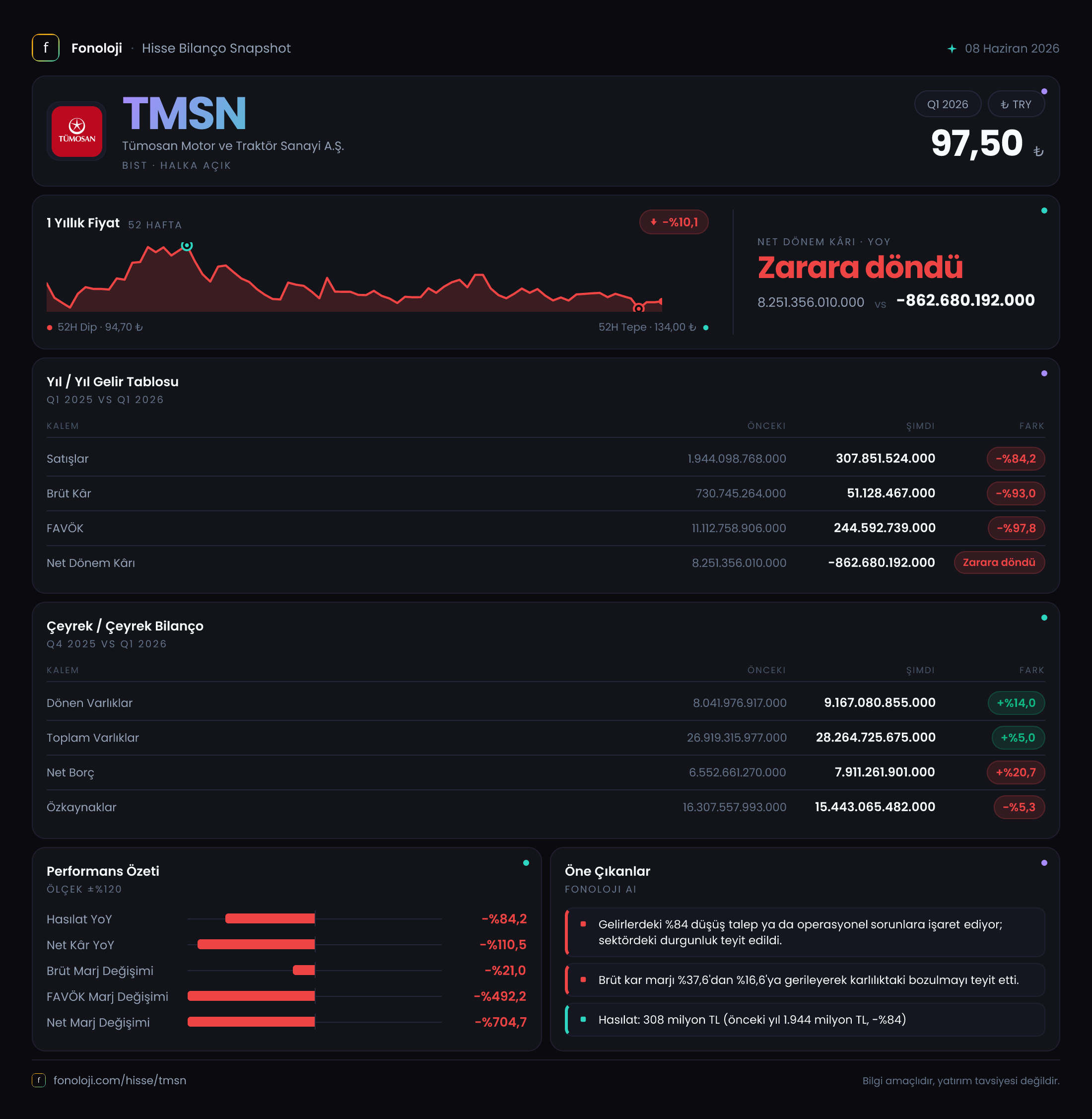1092x1119 pixels.
Task: Select the TRY currency pill
Action: pos(1016,104)
